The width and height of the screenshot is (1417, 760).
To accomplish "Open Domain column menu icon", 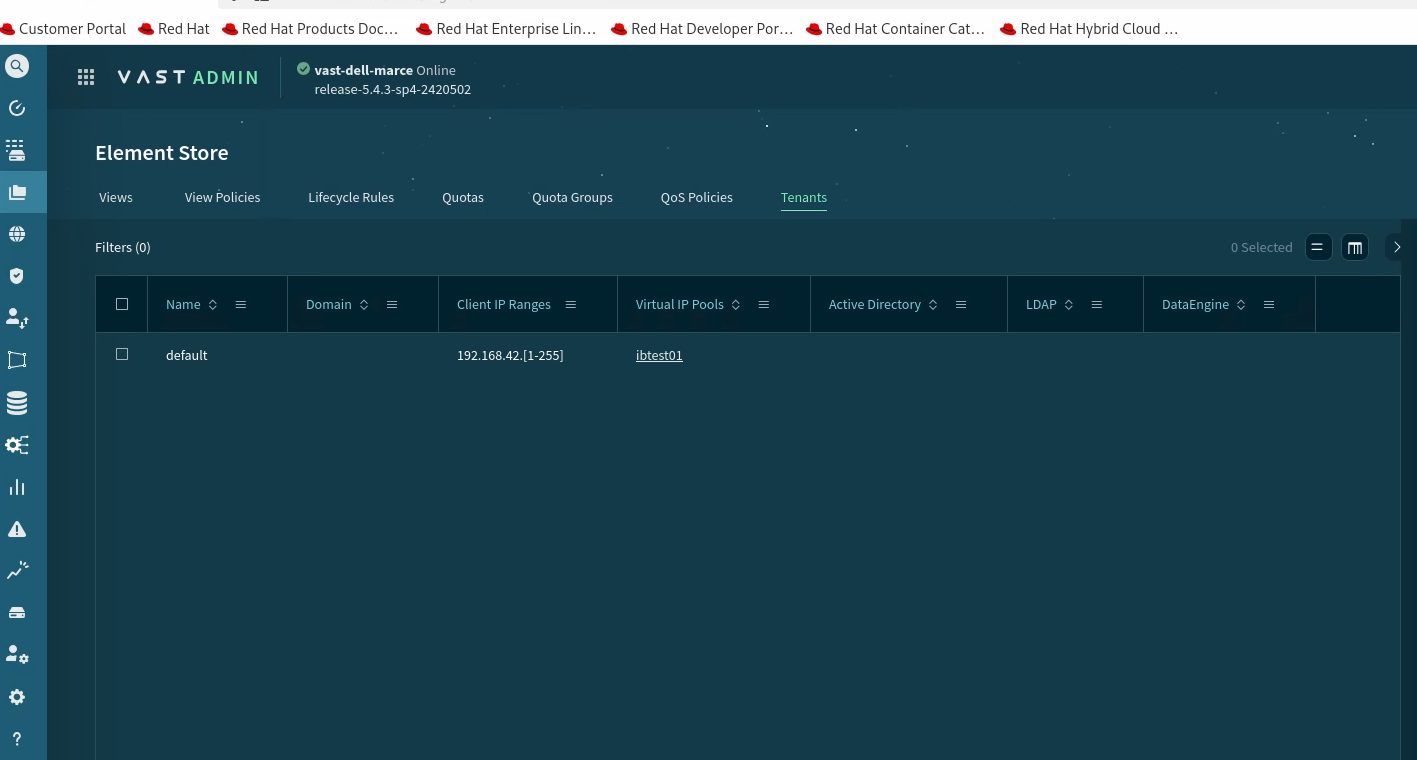I will point(392,304).
